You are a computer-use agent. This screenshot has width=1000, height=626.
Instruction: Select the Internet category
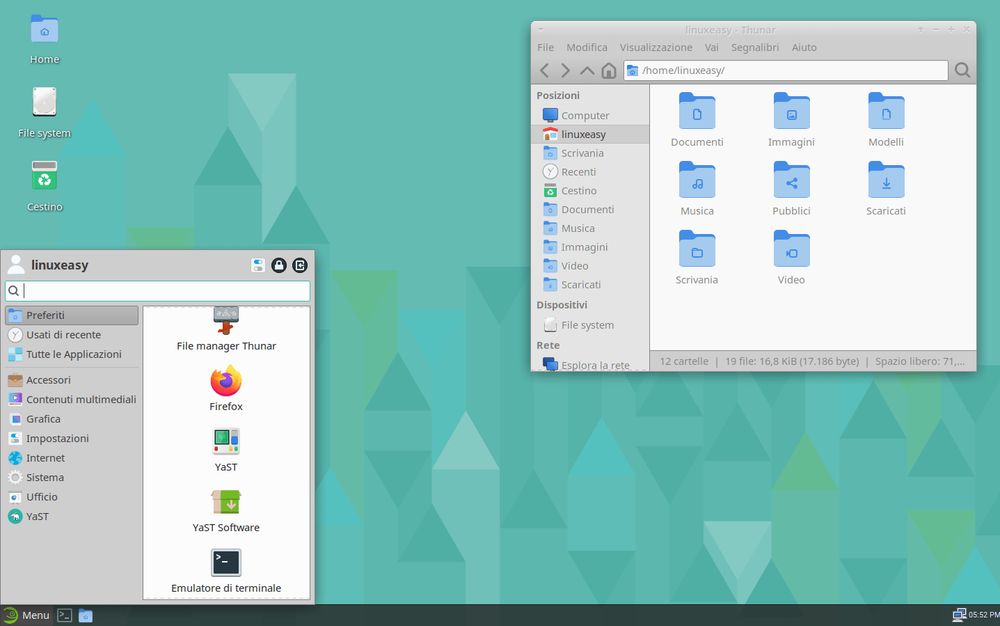pos(72,458)
